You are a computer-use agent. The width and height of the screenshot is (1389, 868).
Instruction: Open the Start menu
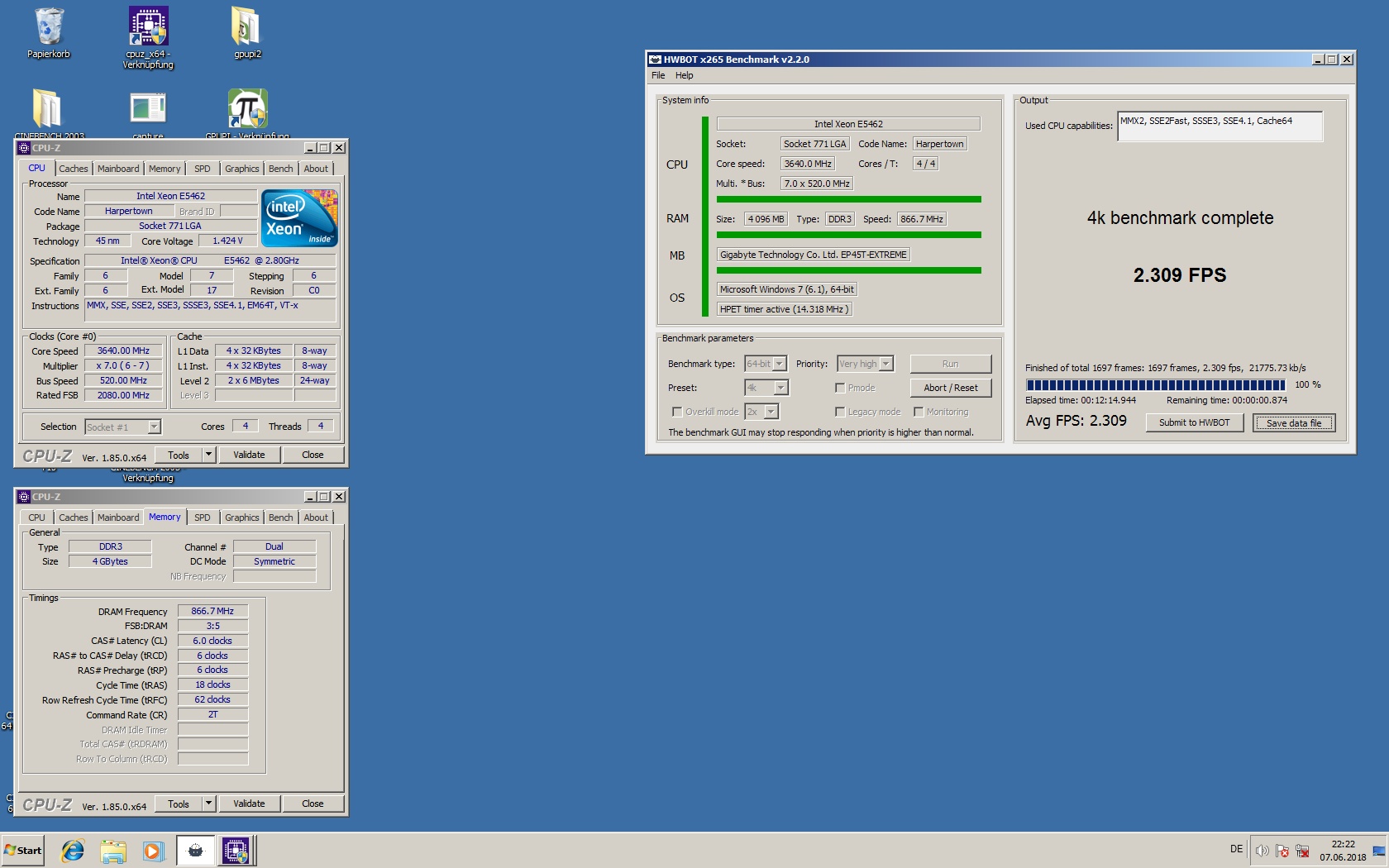click(x=23, y=850)
